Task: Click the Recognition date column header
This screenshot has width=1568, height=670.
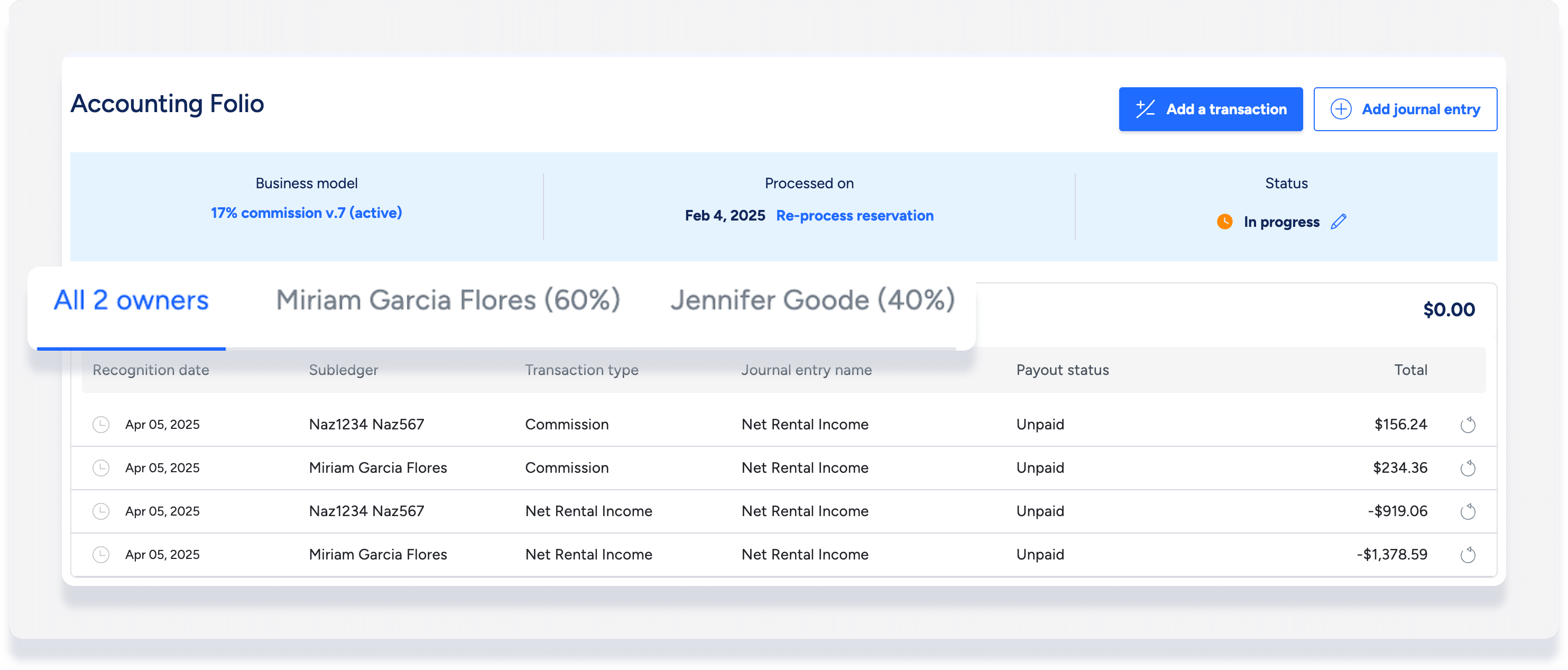Action: click(151, 370)
